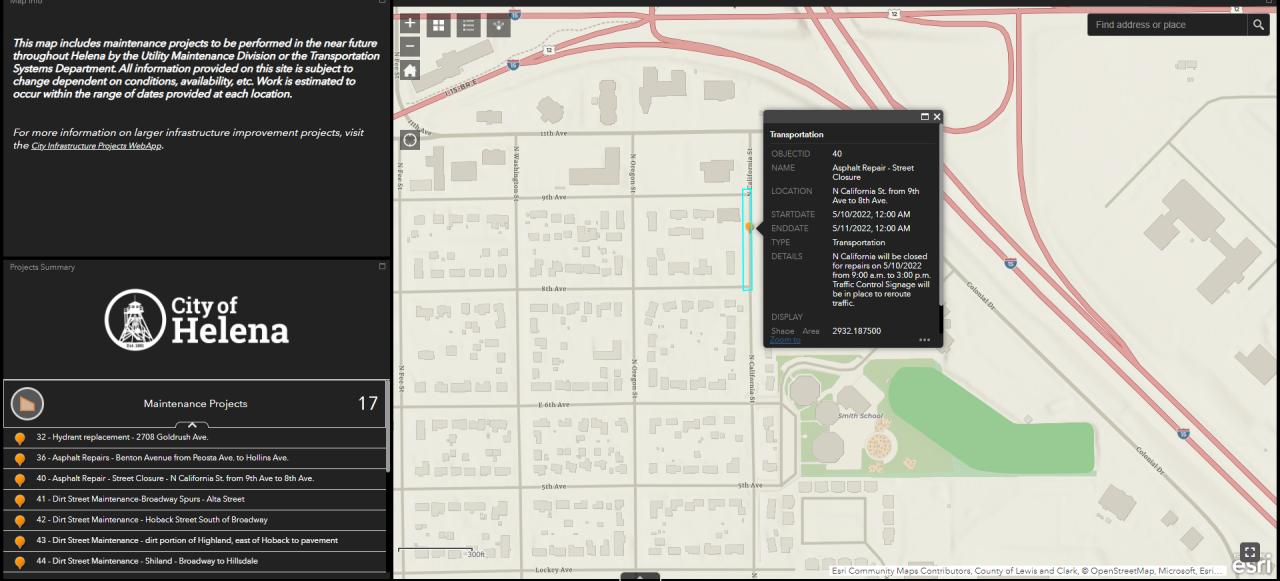Click the search magnifier icon
The width and height of the screenshot is (1280, 581).
[x=1258, y=24]
